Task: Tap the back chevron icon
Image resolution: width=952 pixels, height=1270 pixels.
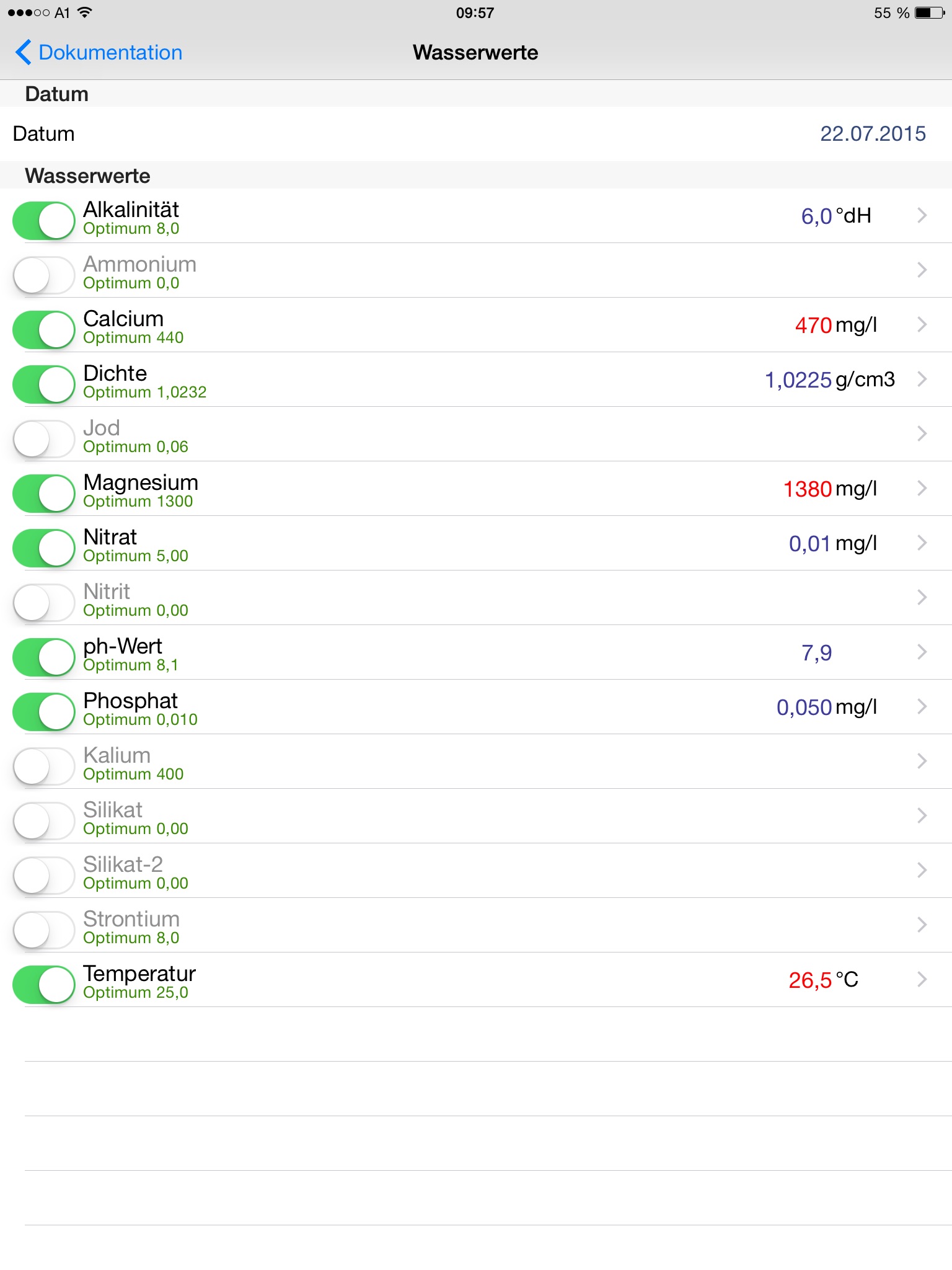Action: pyautogui.click(x=24, y=53)
